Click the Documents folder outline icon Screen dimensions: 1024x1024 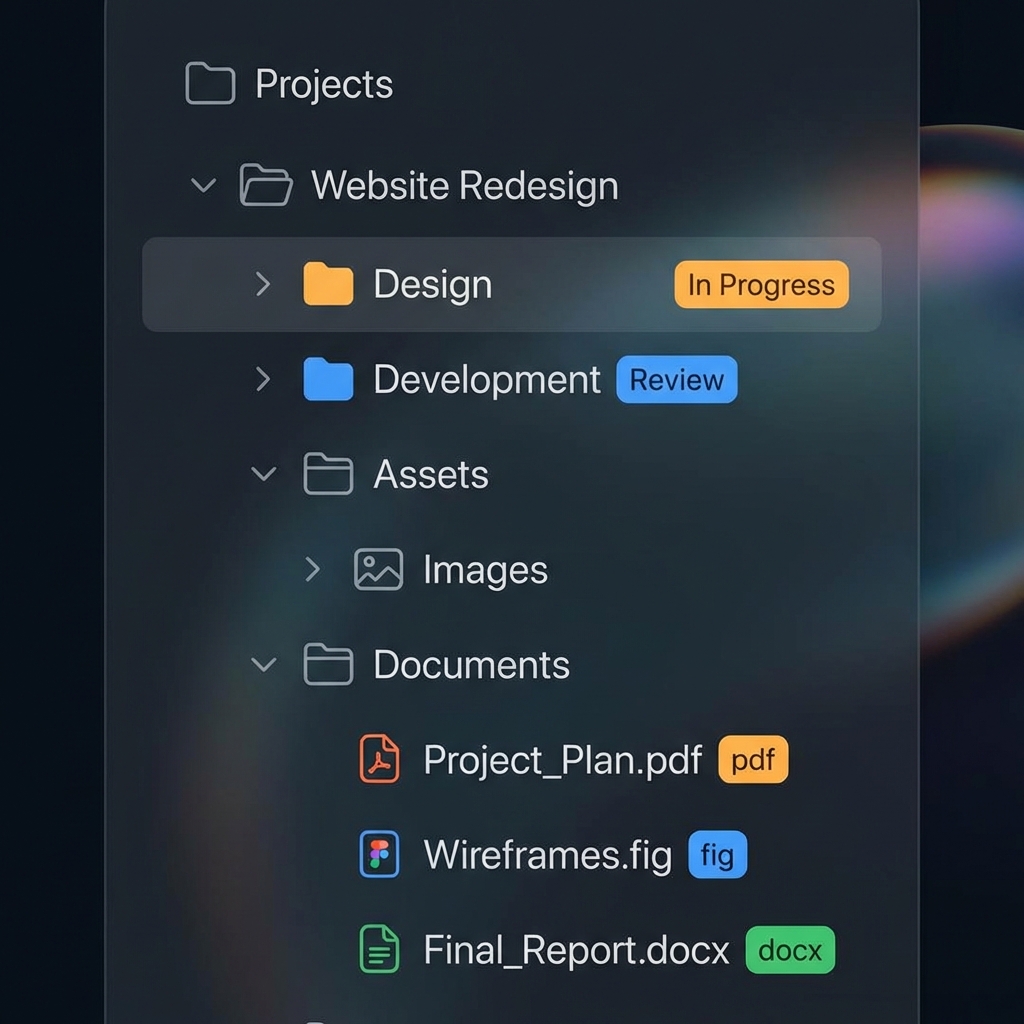[328, 664]
